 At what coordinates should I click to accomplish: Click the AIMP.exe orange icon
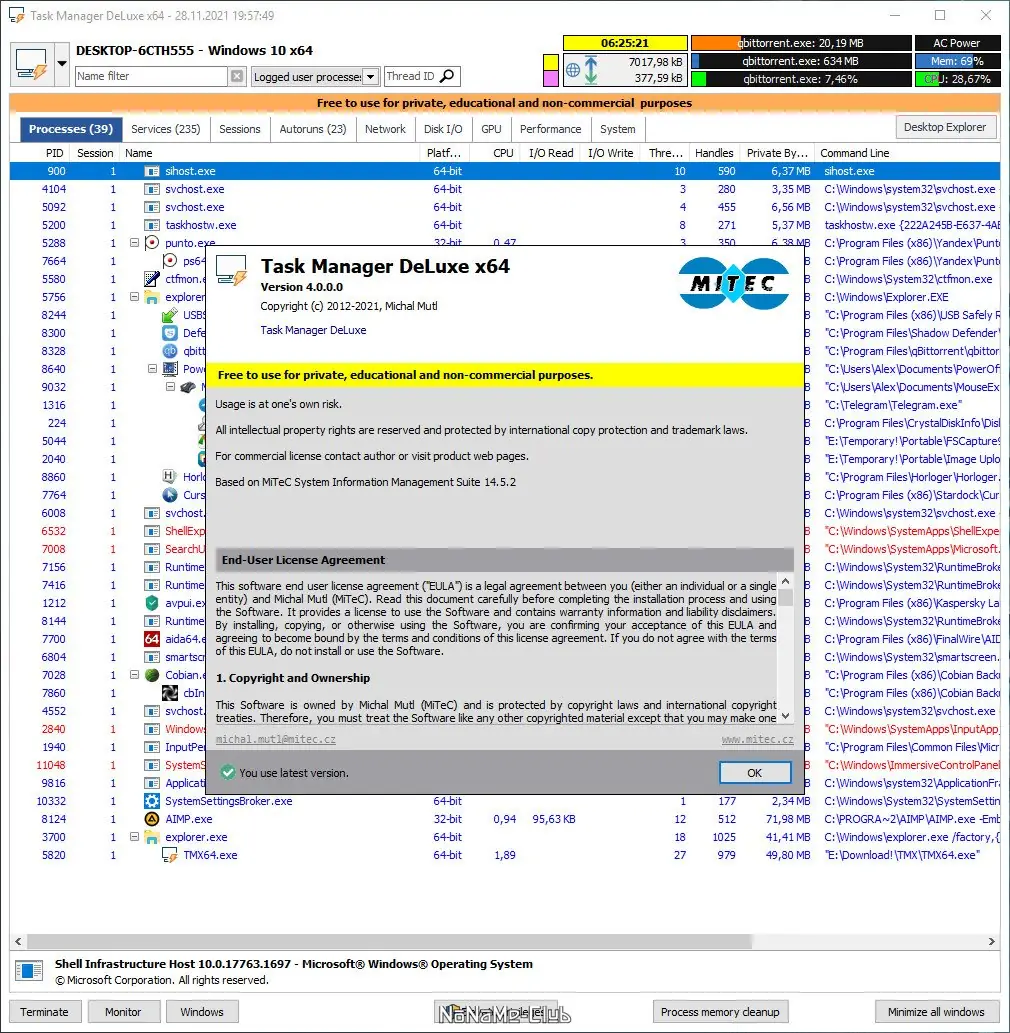(x=152, y=819)
